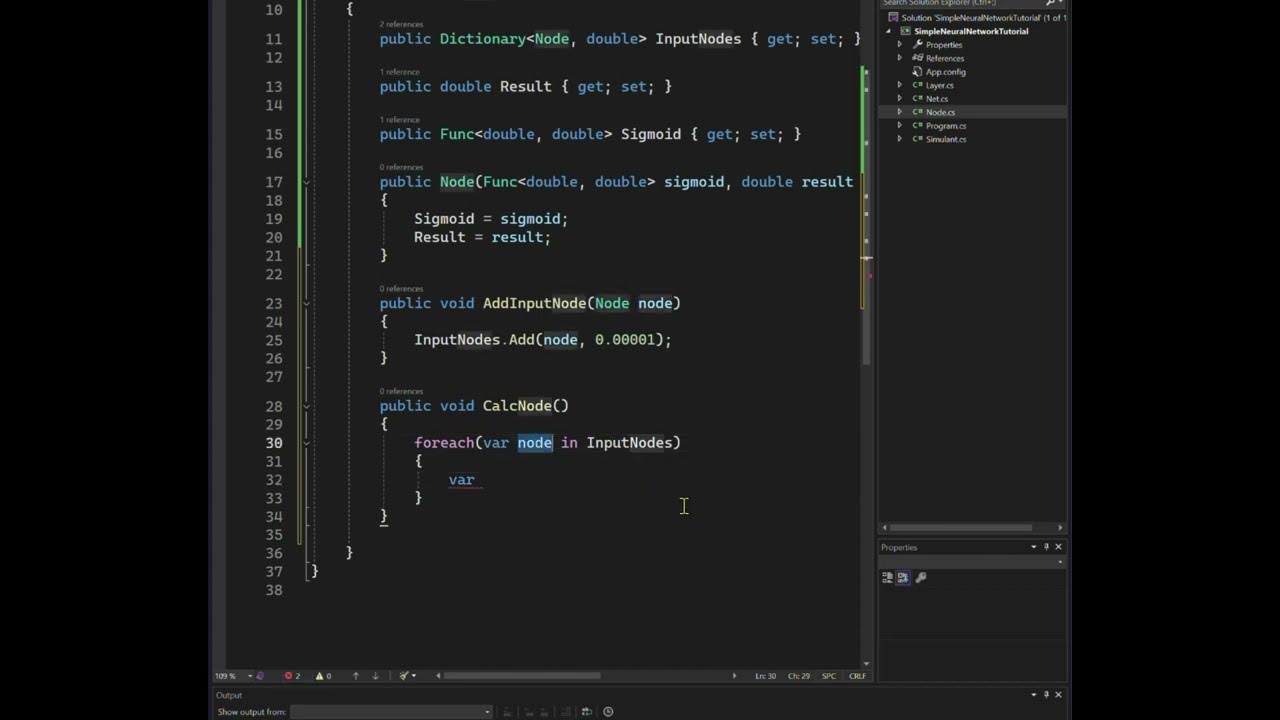Close the Output panel
Image resolution: width=1280 pixels, height=720 pixels.
[x=1059, y=695]
